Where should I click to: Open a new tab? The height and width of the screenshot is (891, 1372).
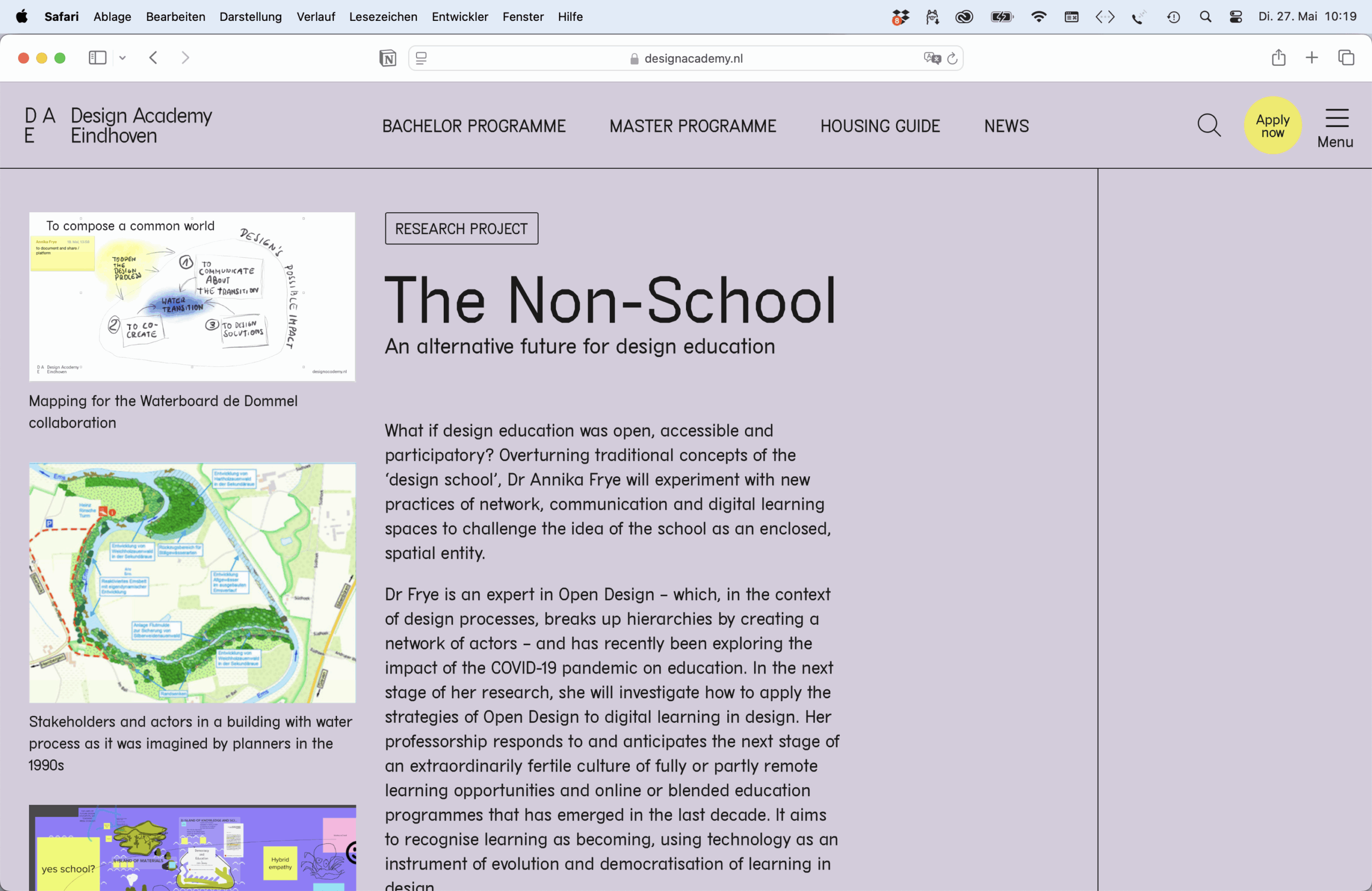point(1311,58)
